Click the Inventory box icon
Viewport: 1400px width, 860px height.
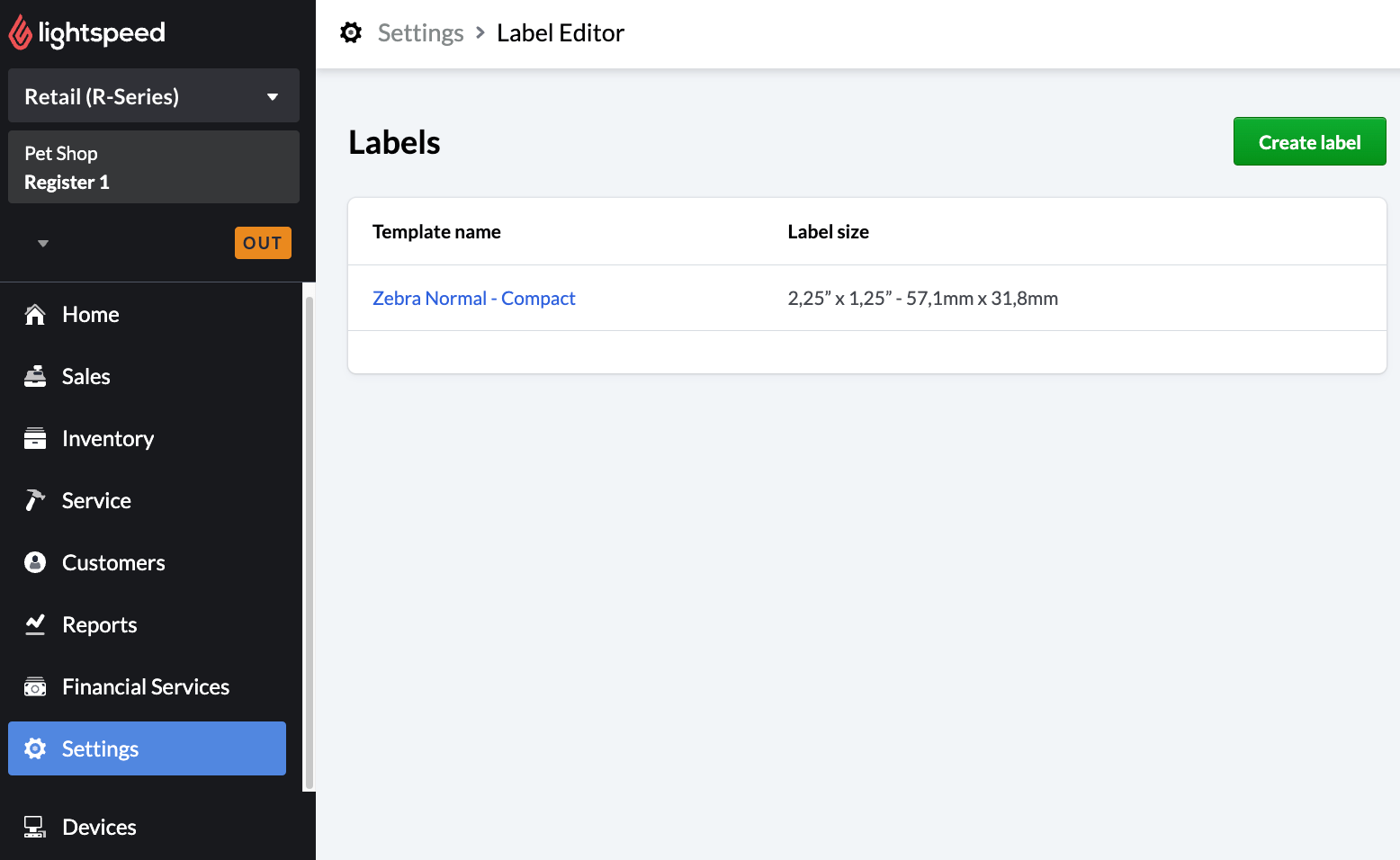click(x=35, y=439)
